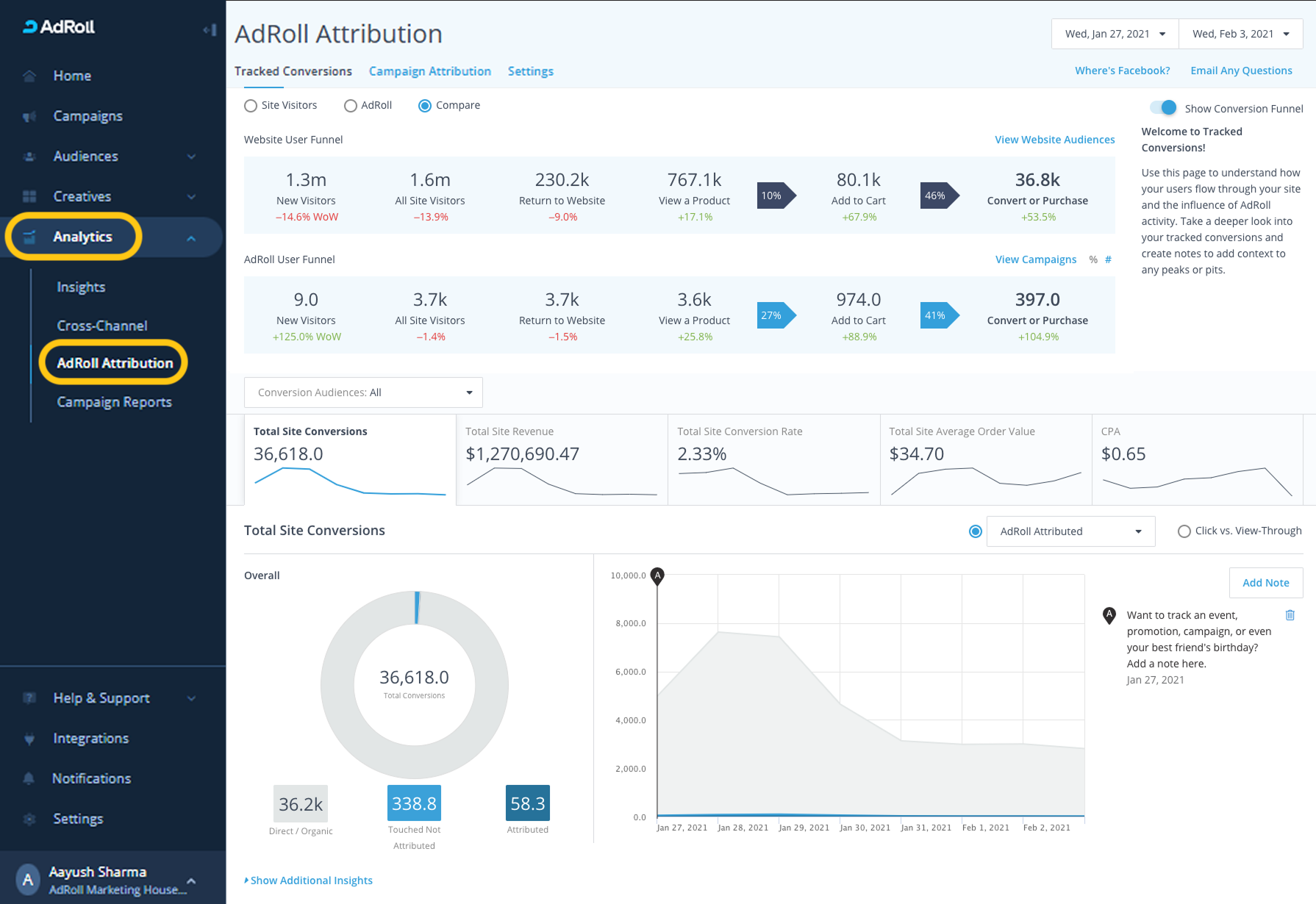The image size is (1316, 904).
Task: Click the Home icon in the sidebar
Action: [29, 76]
